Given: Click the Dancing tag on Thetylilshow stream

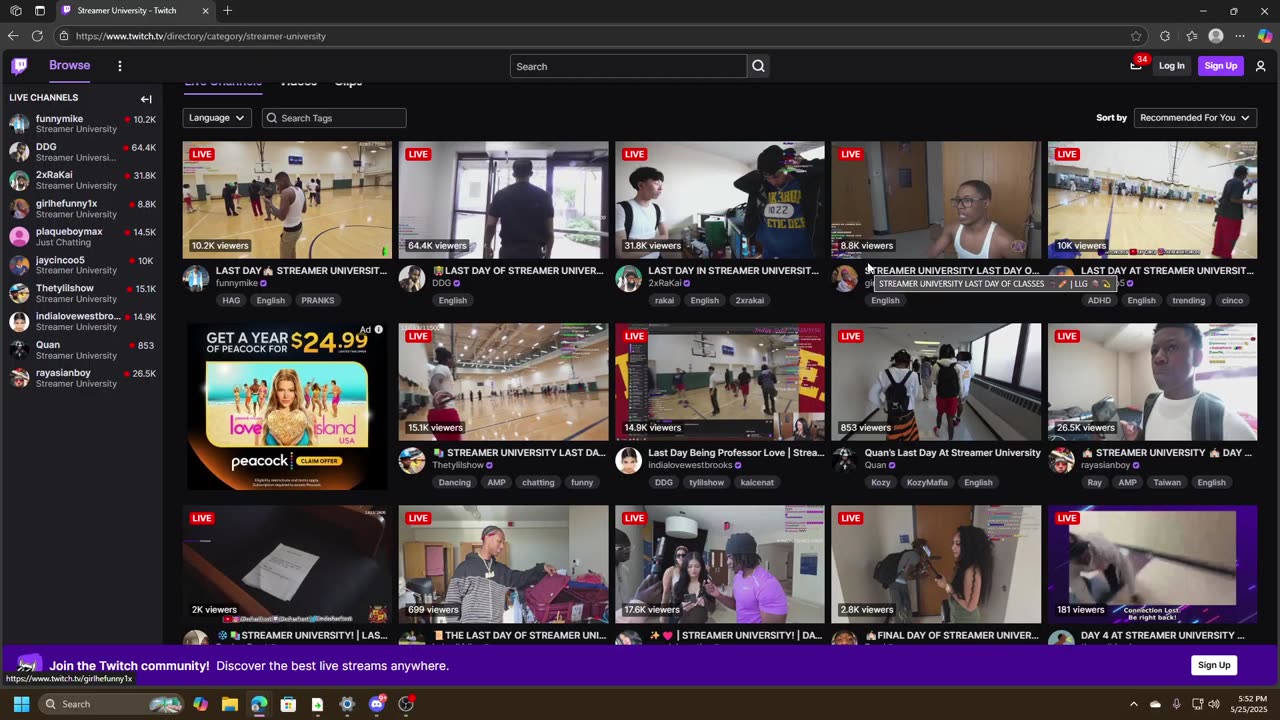Looking at the screenshot, I should tap(455, 482).
